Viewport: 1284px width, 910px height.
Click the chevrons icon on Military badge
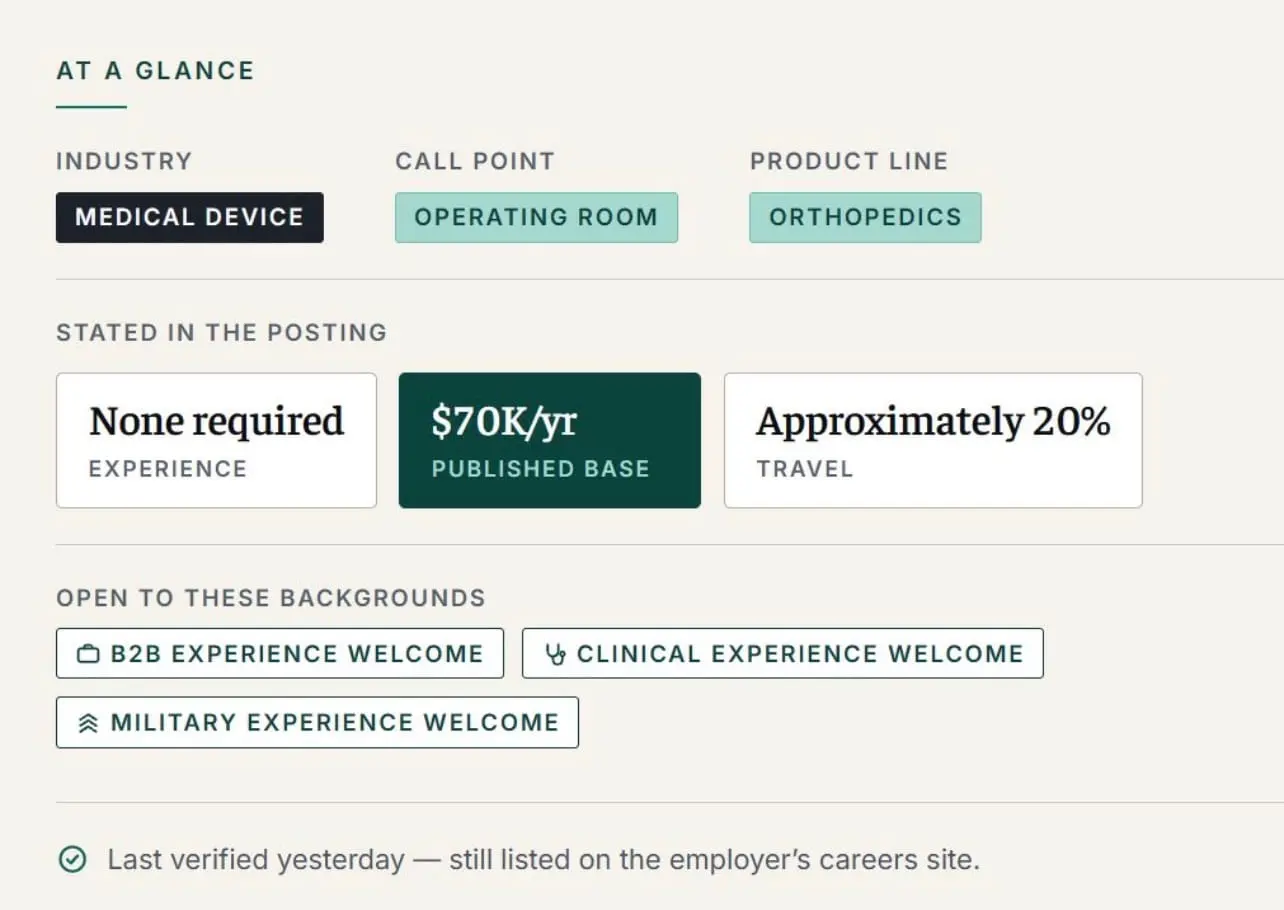[x=89, y=723]
